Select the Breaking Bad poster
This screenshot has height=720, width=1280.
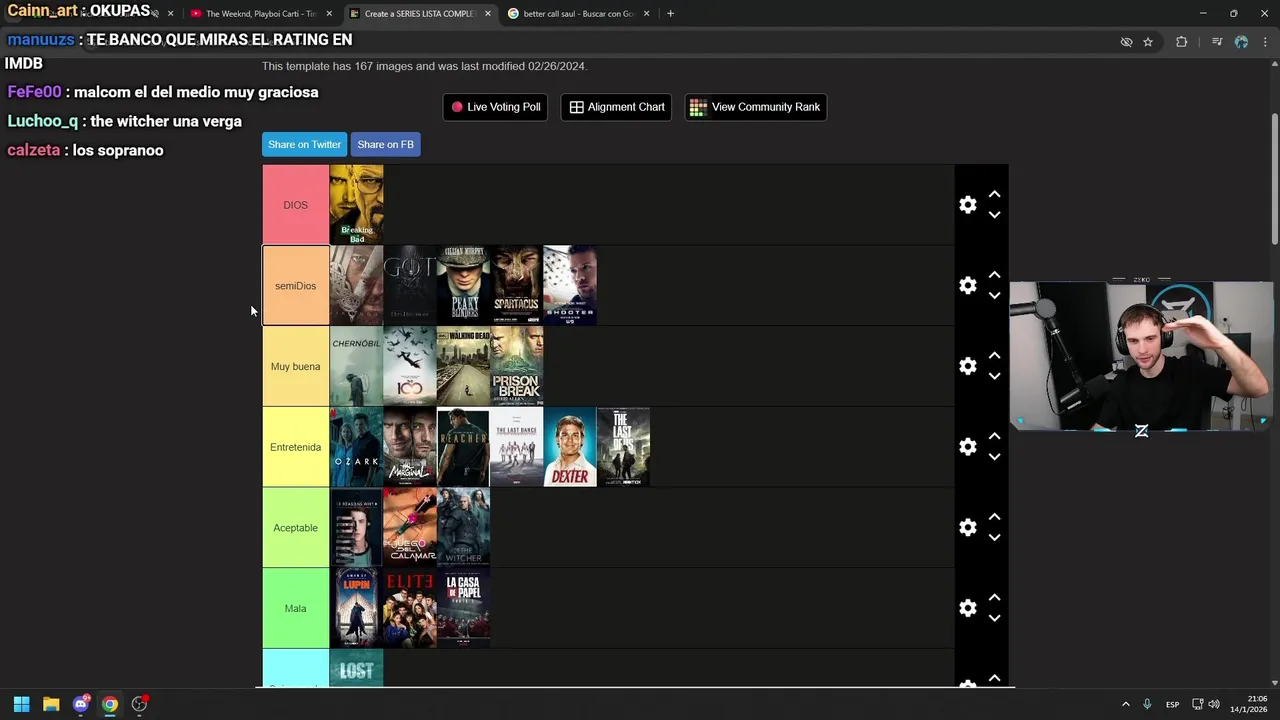click(356, 205)
